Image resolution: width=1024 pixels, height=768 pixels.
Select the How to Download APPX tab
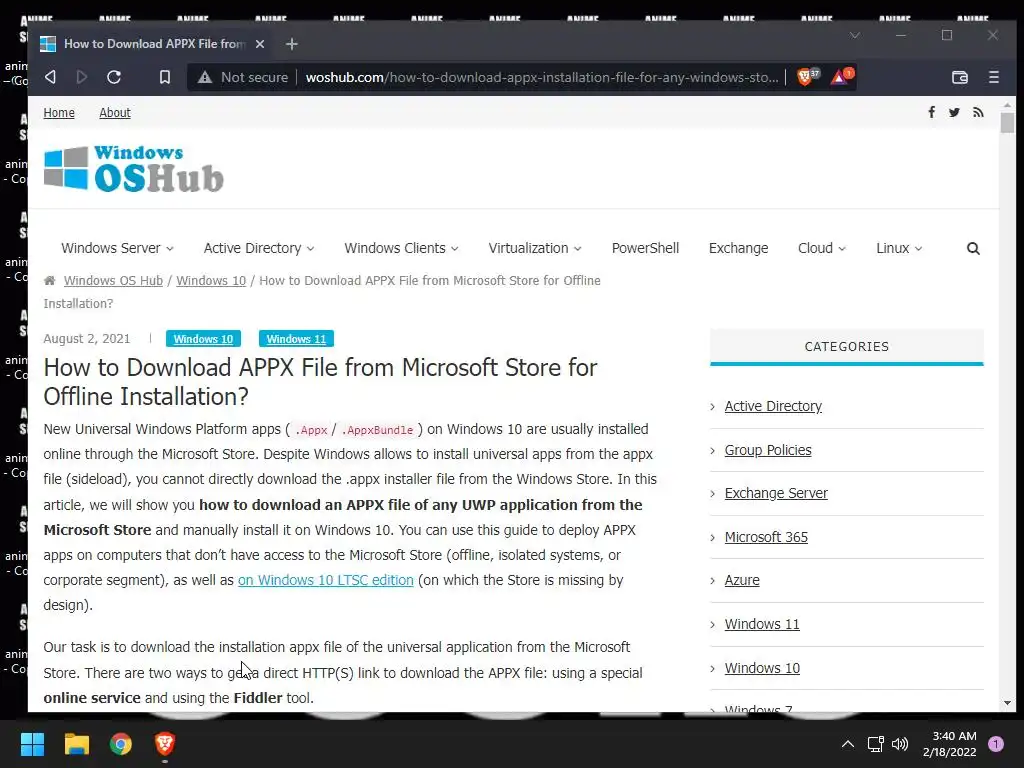coord(154,44)
